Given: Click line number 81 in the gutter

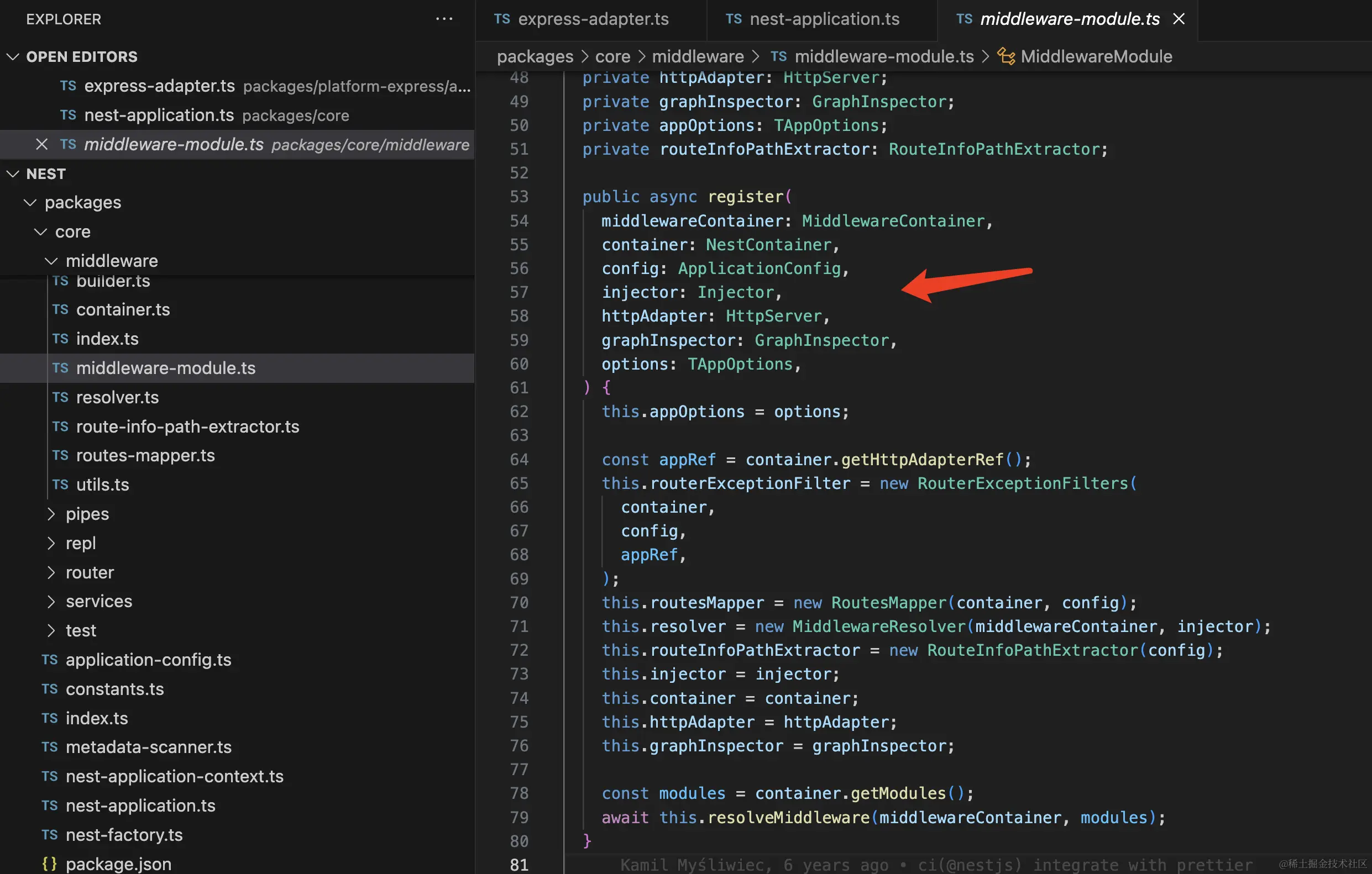Looking at the screenshot, I should pyautogui.click(x=519, y=865).
